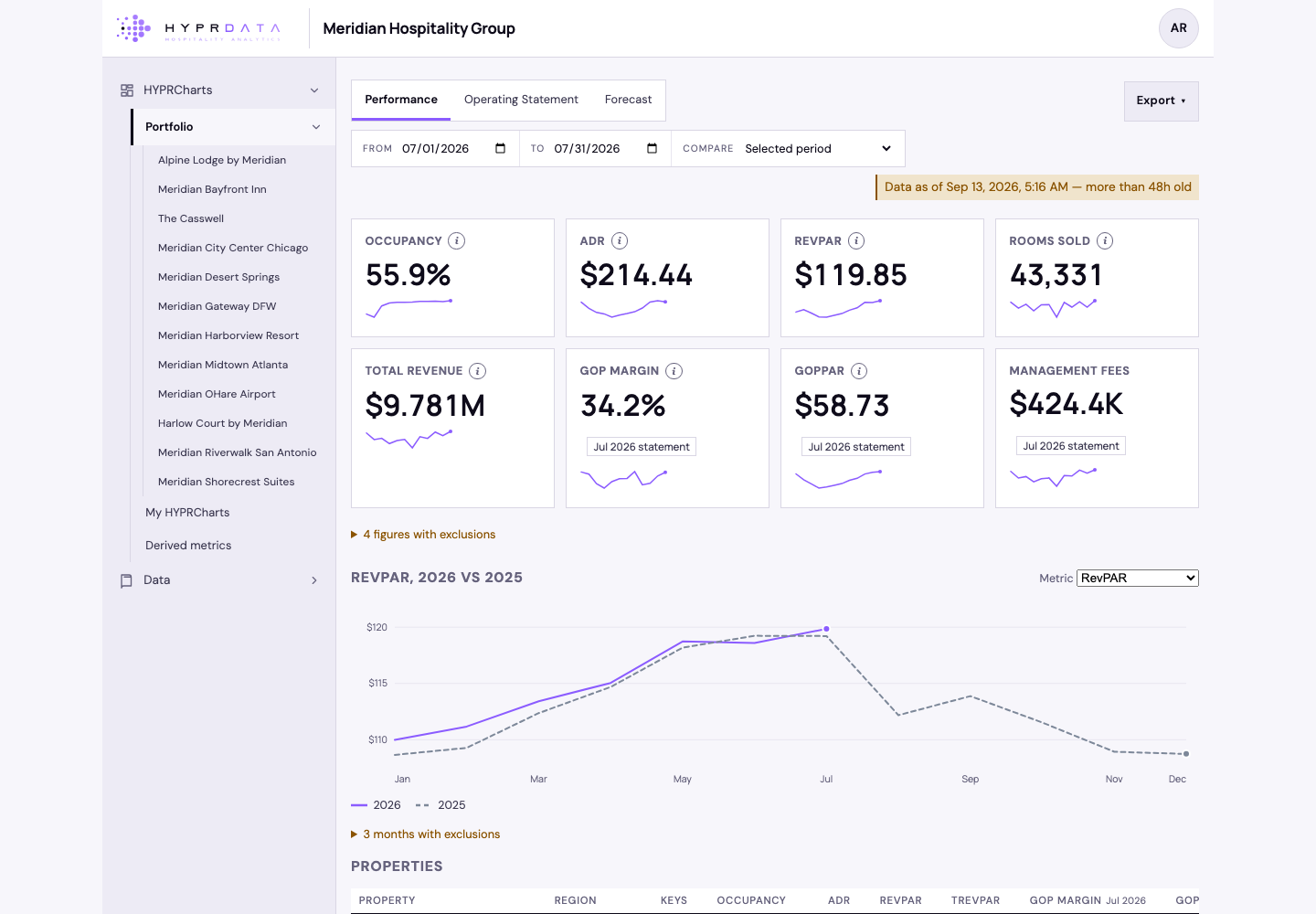
Task: Open the chart Metric dropdown
Action: [x=1138, y=579]
